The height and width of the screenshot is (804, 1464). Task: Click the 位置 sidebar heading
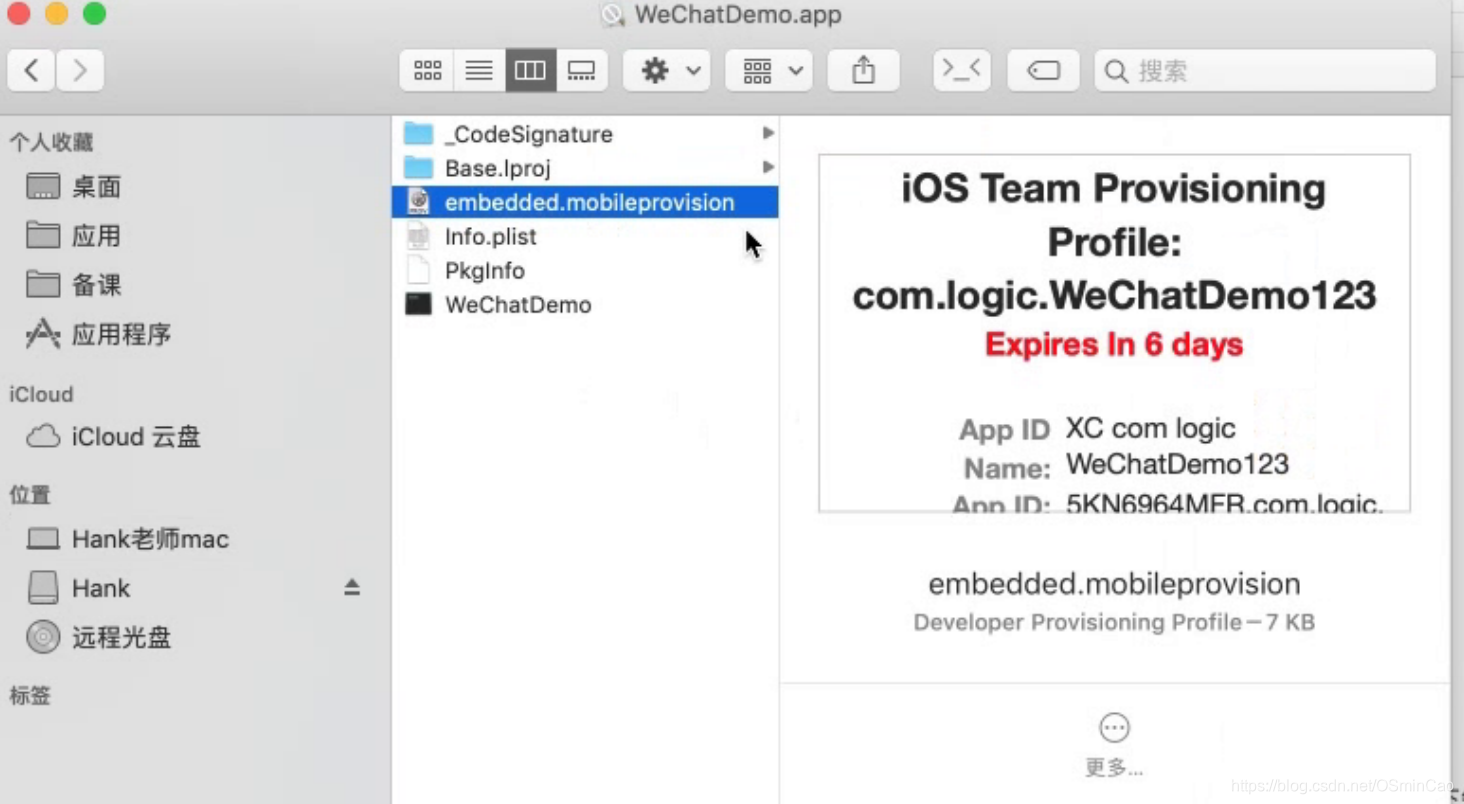pos(30,495)
